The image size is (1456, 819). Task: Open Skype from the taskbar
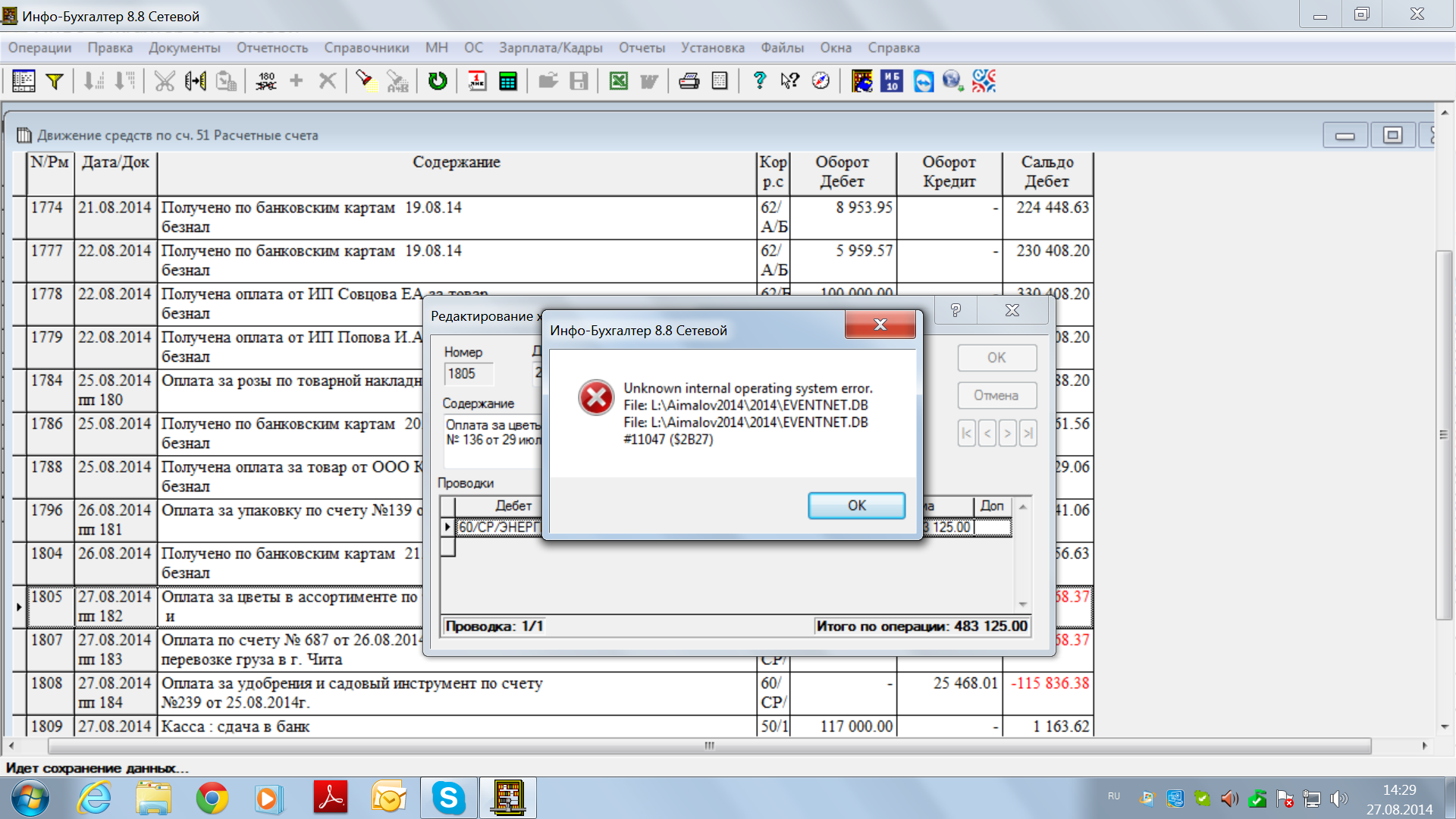448,798
